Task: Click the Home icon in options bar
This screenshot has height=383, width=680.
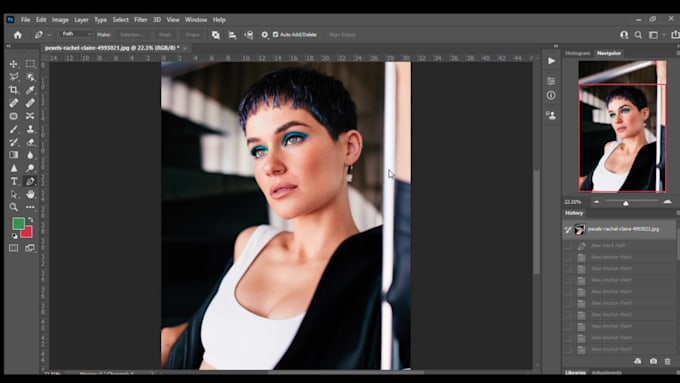Action: pos(17,35)
